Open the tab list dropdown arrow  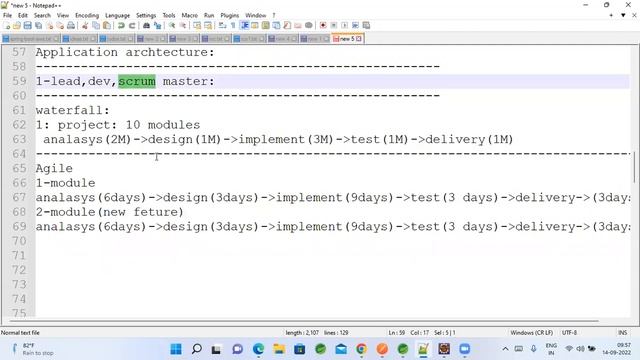623,16
